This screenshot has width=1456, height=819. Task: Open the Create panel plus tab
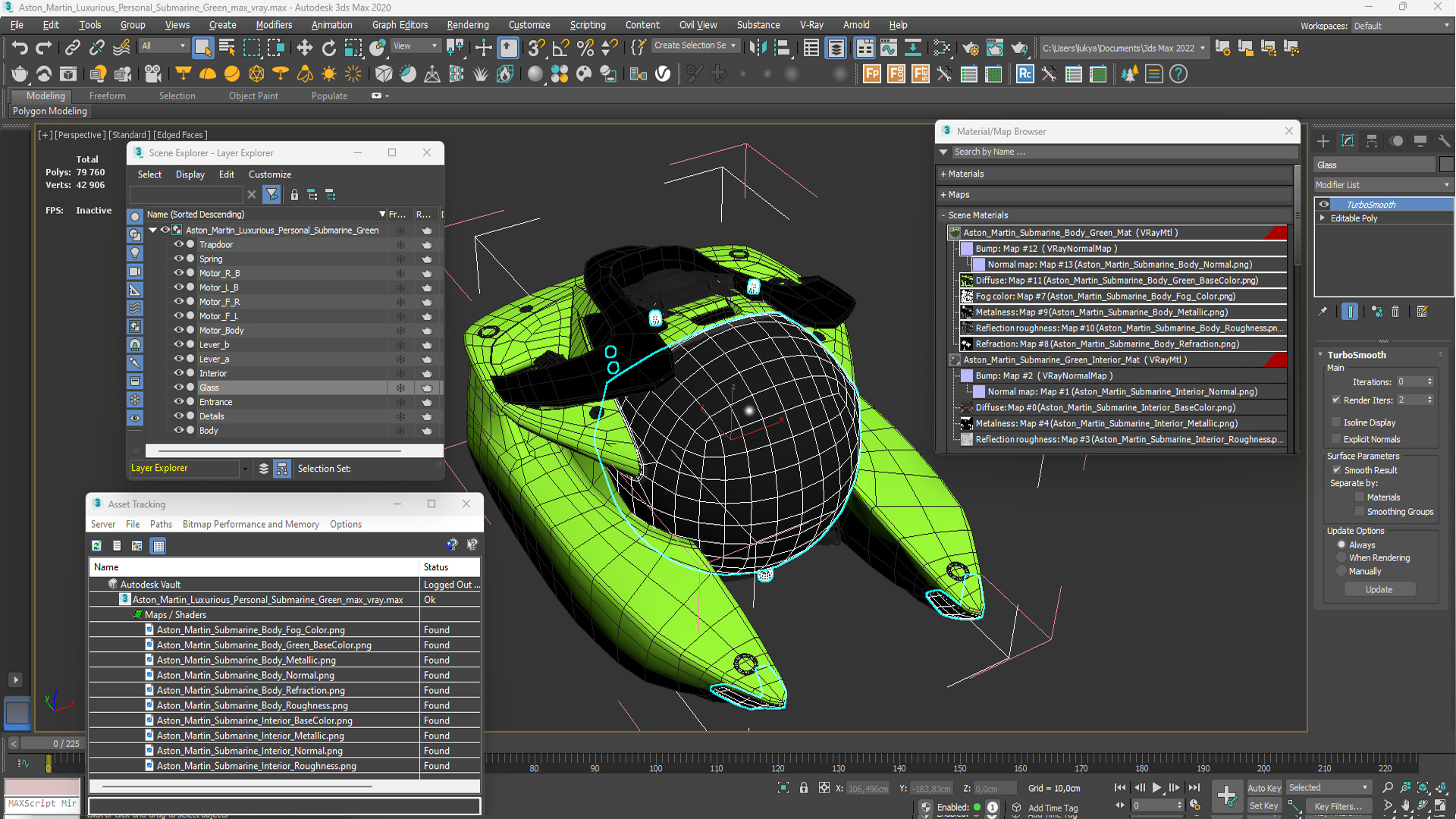(1323, 141)
